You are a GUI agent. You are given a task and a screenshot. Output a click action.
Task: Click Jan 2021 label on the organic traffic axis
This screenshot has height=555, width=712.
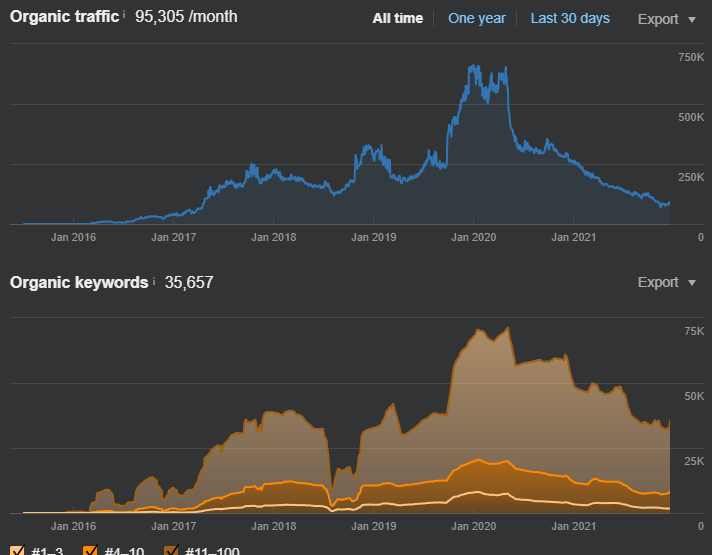pos(574,237)
